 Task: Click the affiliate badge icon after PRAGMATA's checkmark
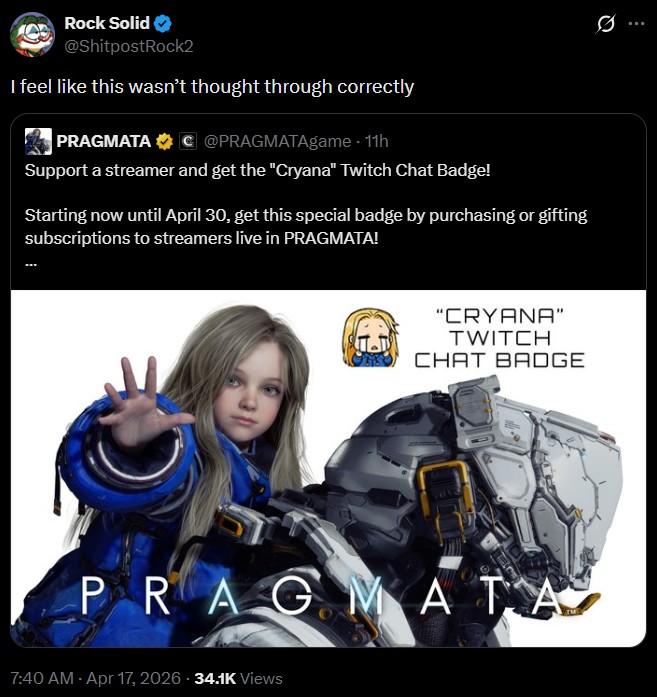tap(188, 141)
